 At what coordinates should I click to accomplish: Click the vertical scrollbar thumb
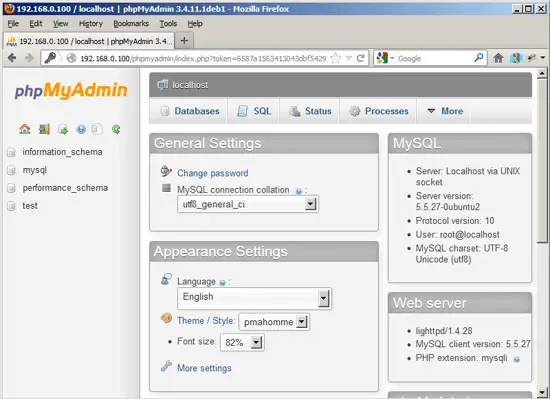point(542,161)
